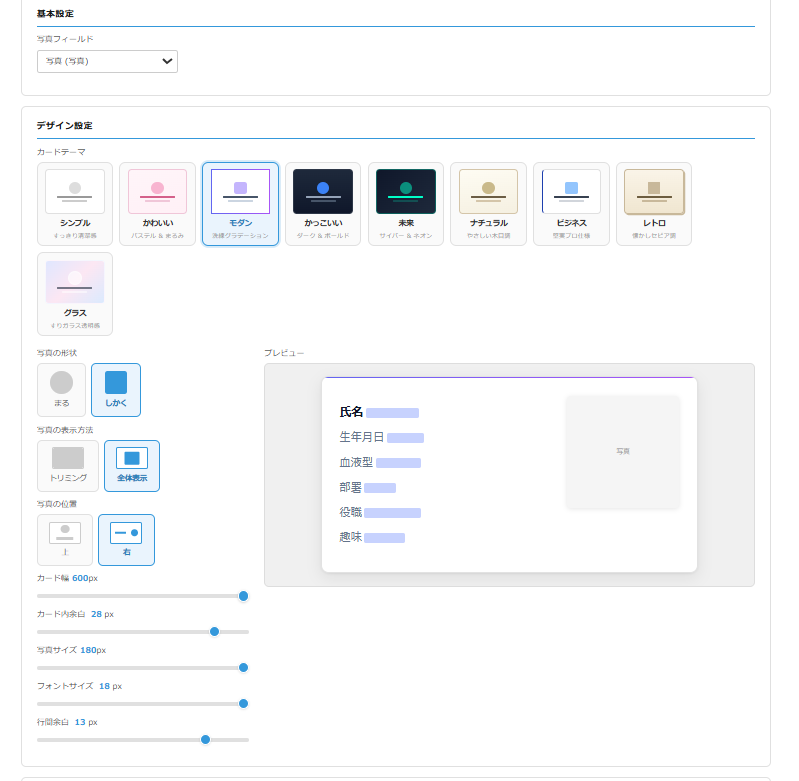Select the グラス card theme

pyautogui.click(x=75, y=294)
